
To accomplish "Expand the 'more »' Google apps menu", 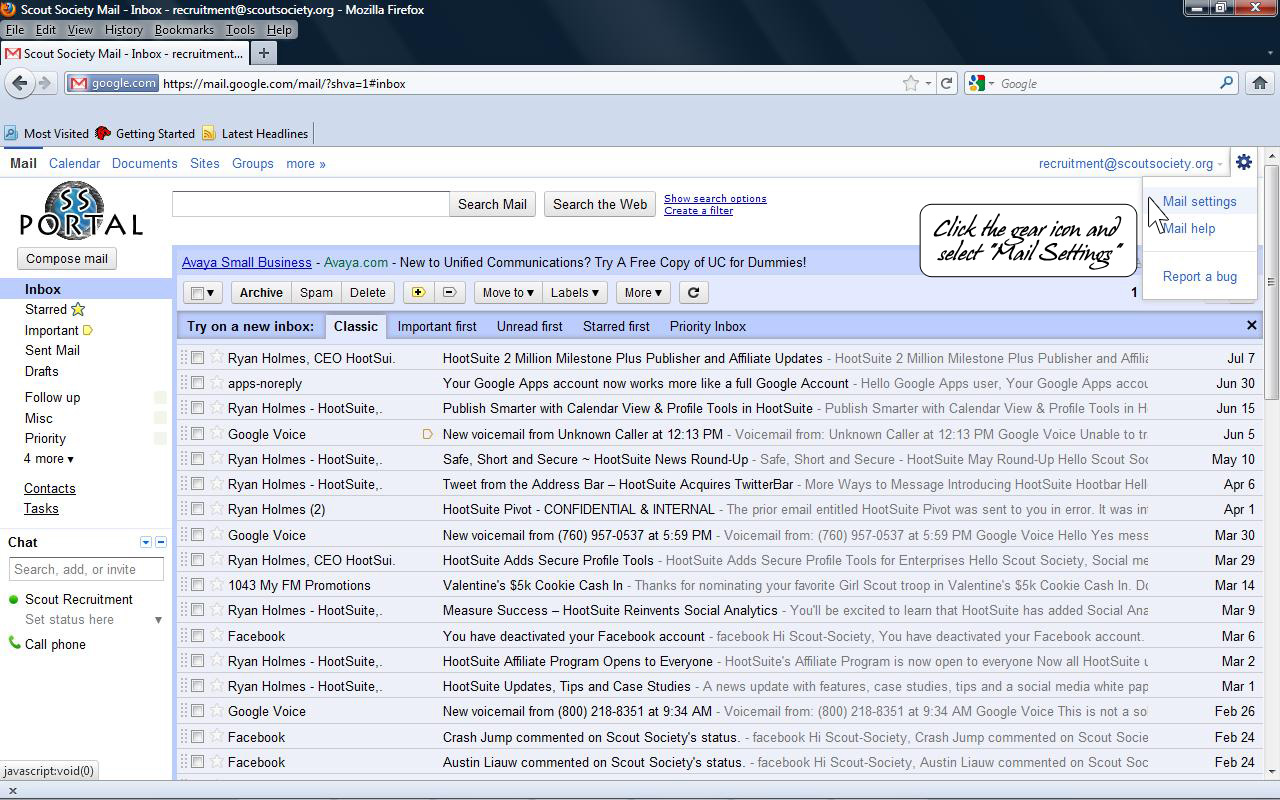I will (x=306, y=163).
